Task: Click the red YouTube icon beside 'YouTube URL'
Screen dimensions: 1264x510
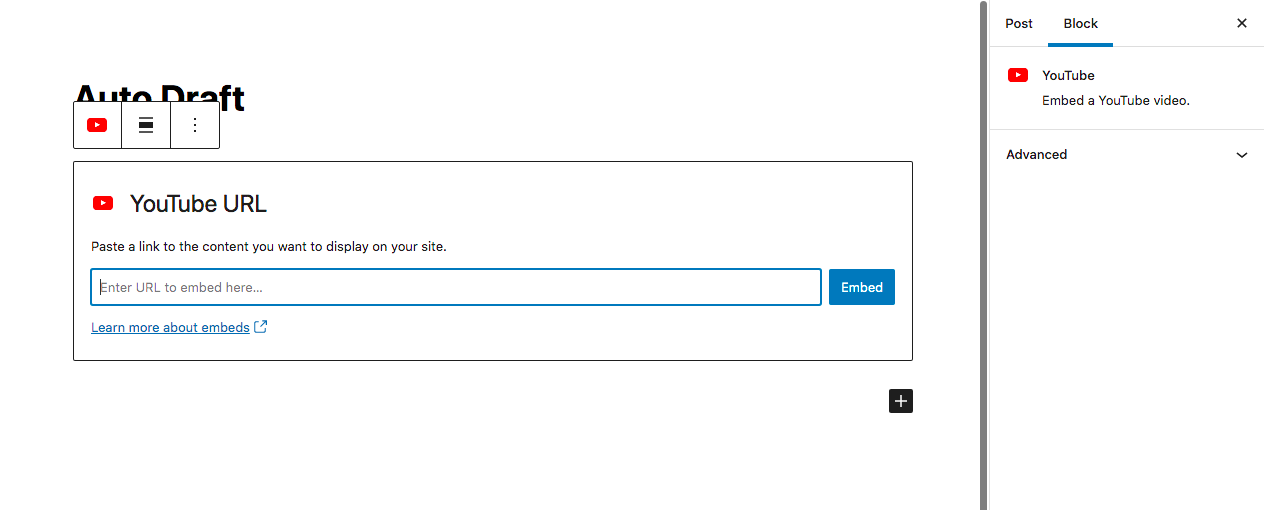Action: [x=103, y=203]
